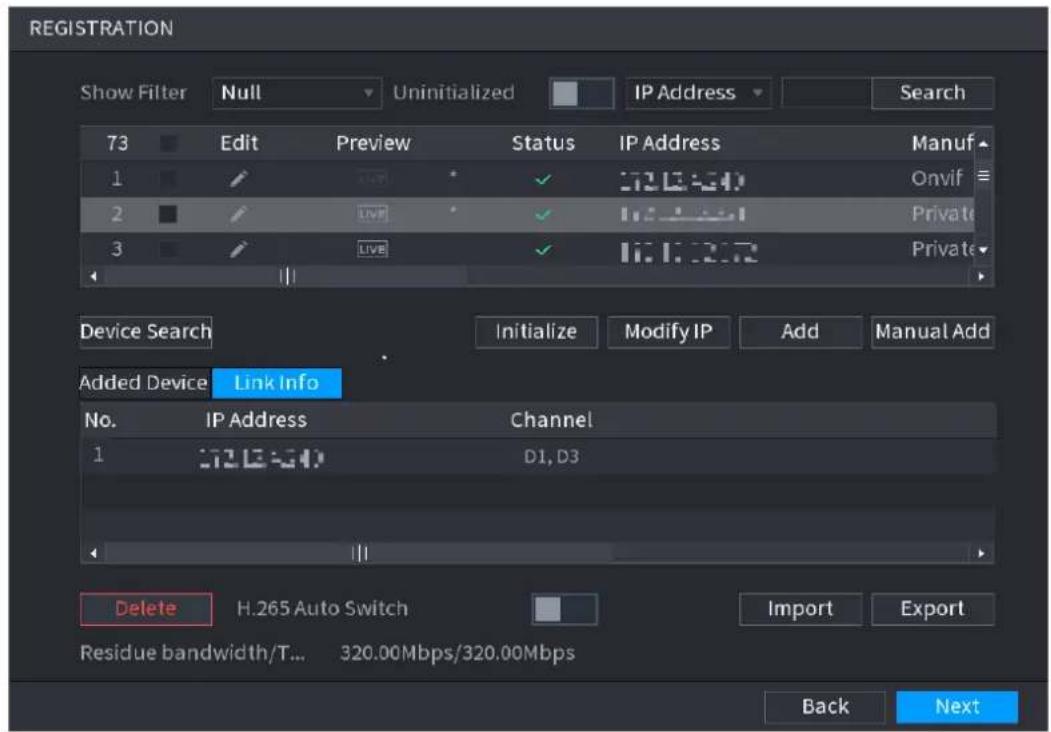Viewport: 1051px width, 732px height.
Task: Click the Preview column header
Action: [x=373, y=143]
